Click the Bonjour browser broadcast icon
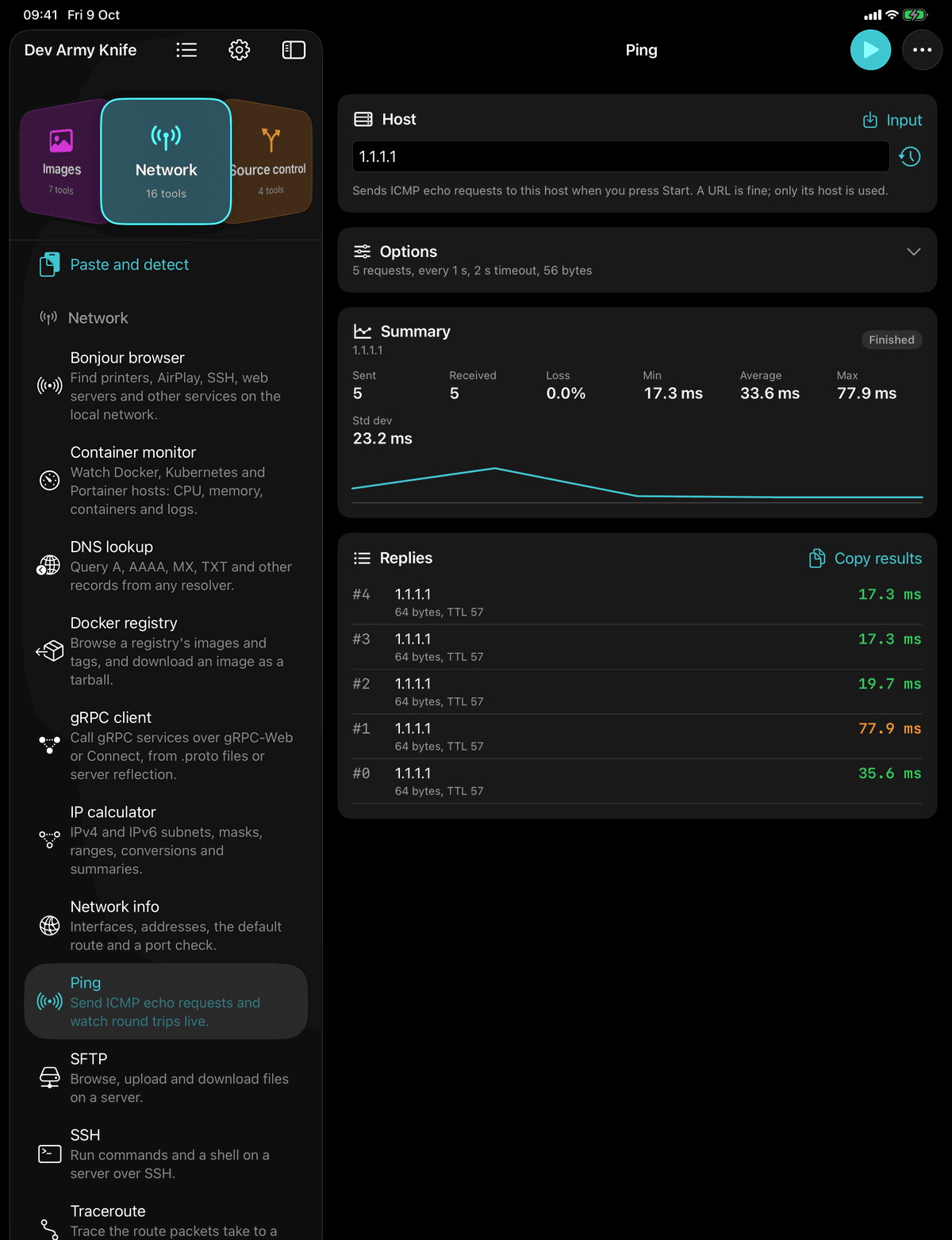This screenshot has width=952, height=1240. [x=50, y=386]
